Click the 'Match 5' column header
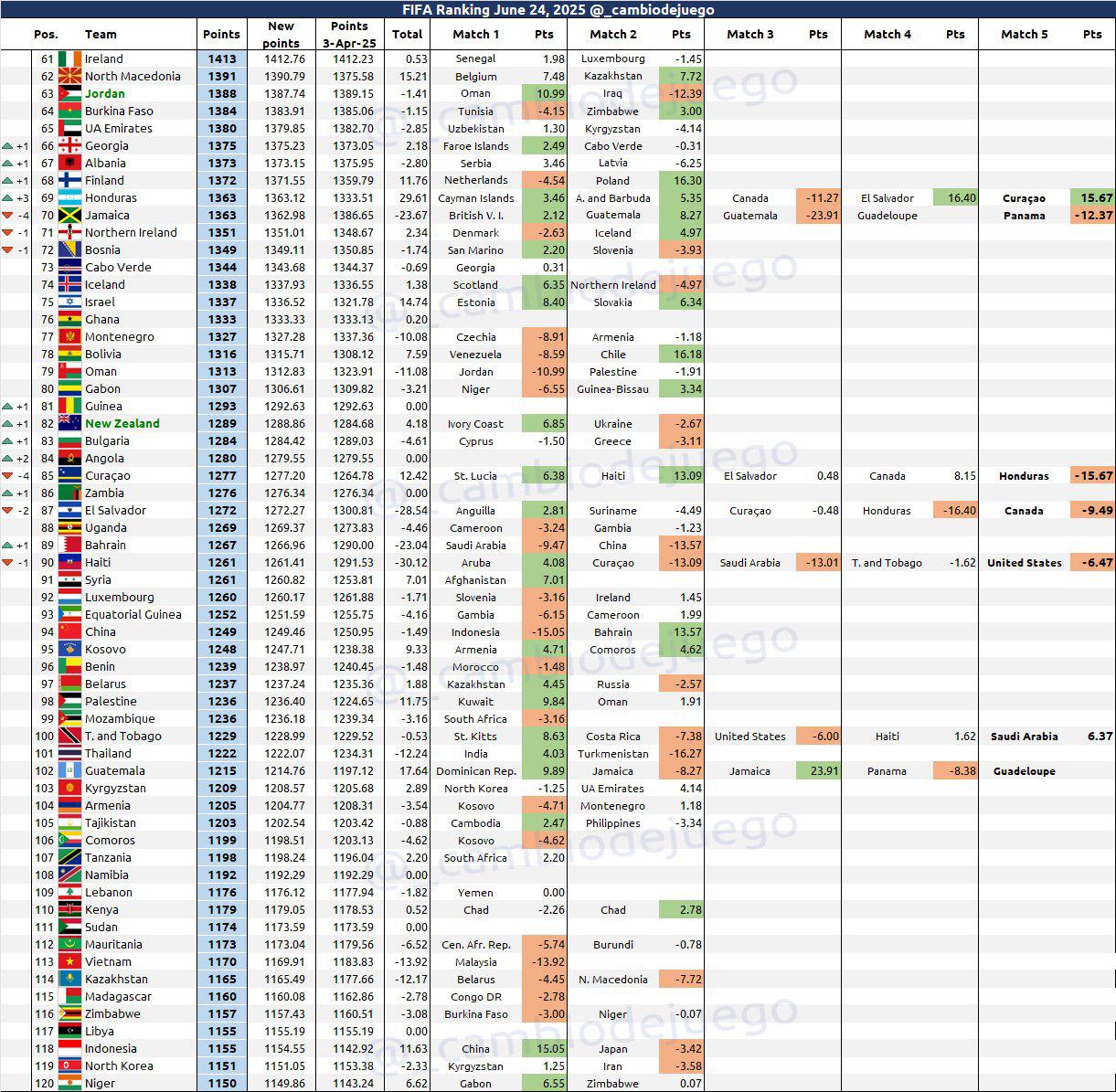The image size is (1116, 1092). click(x=1024, y=34)
